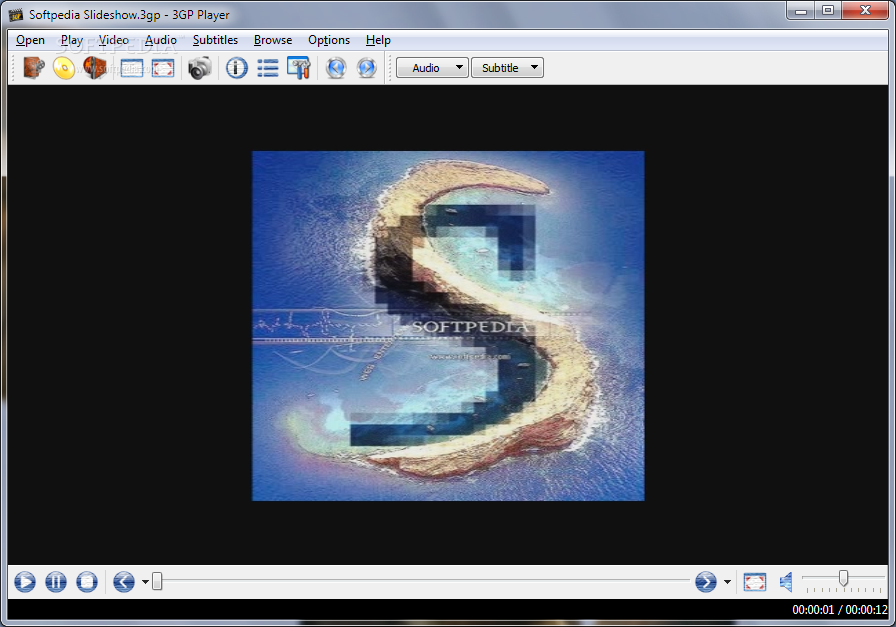Start playback with Play button
The image size is (896, 627).
click(x=25, y=582)
